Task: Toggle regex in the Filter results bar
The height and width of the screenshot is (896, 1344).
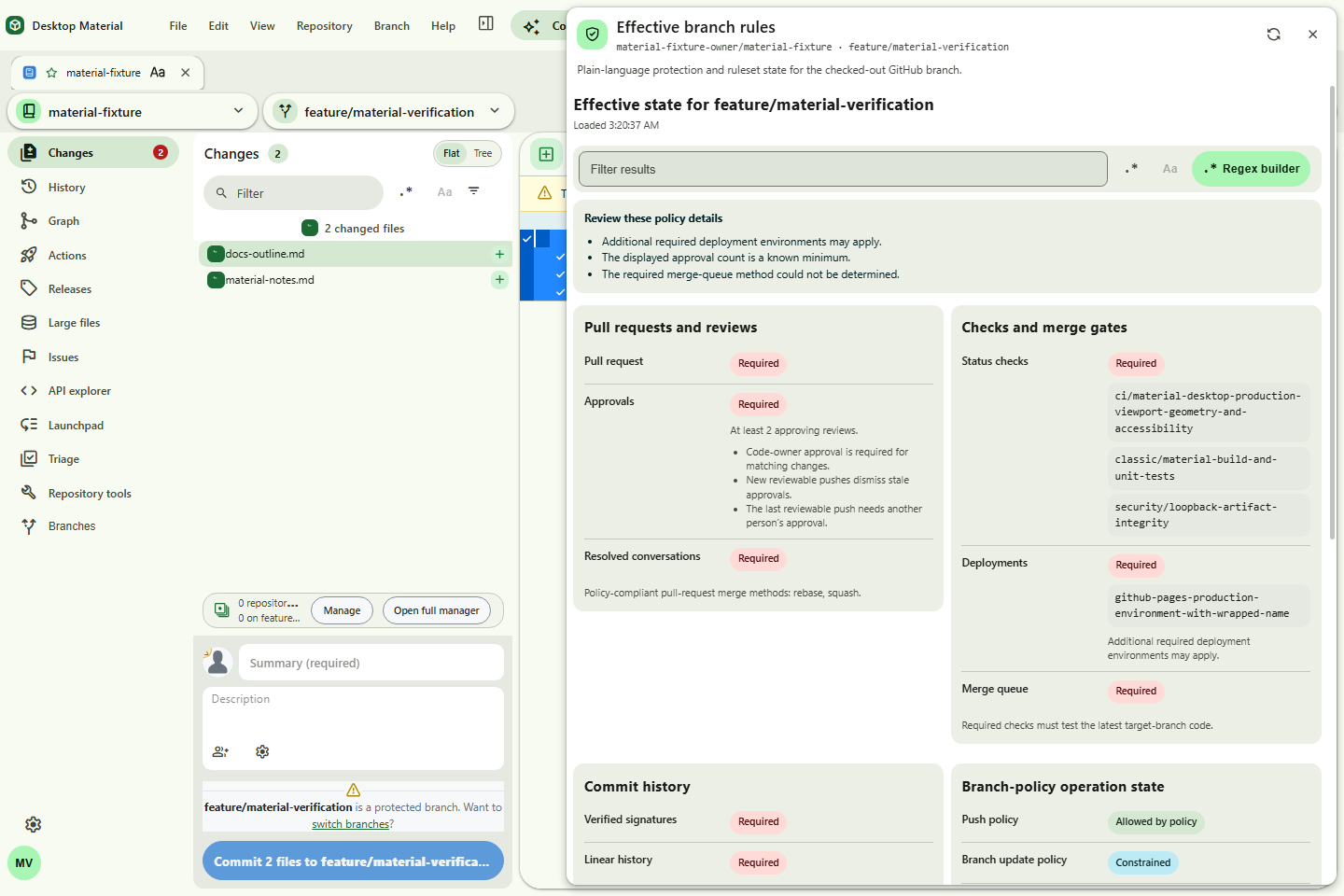Action: [x=1131, y=169]
